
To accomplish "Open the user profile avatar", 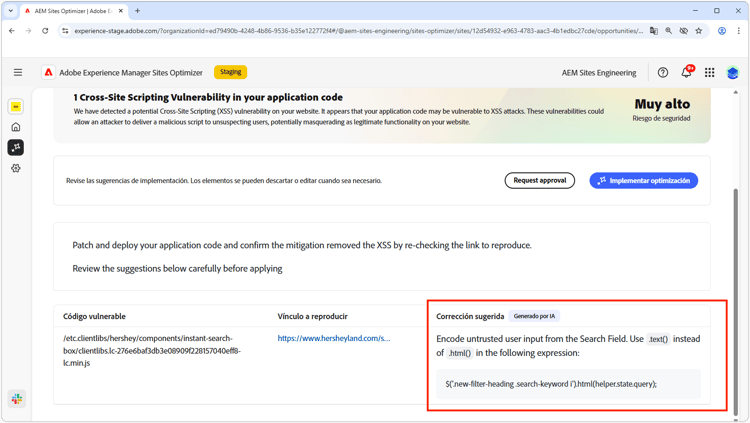I will coord(732,73).
